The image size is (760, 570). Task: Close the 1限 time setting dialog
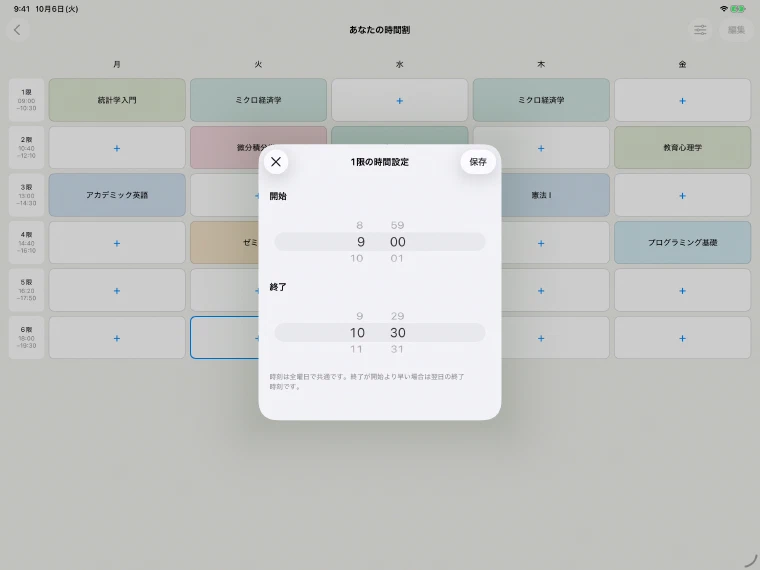[276, 162]
